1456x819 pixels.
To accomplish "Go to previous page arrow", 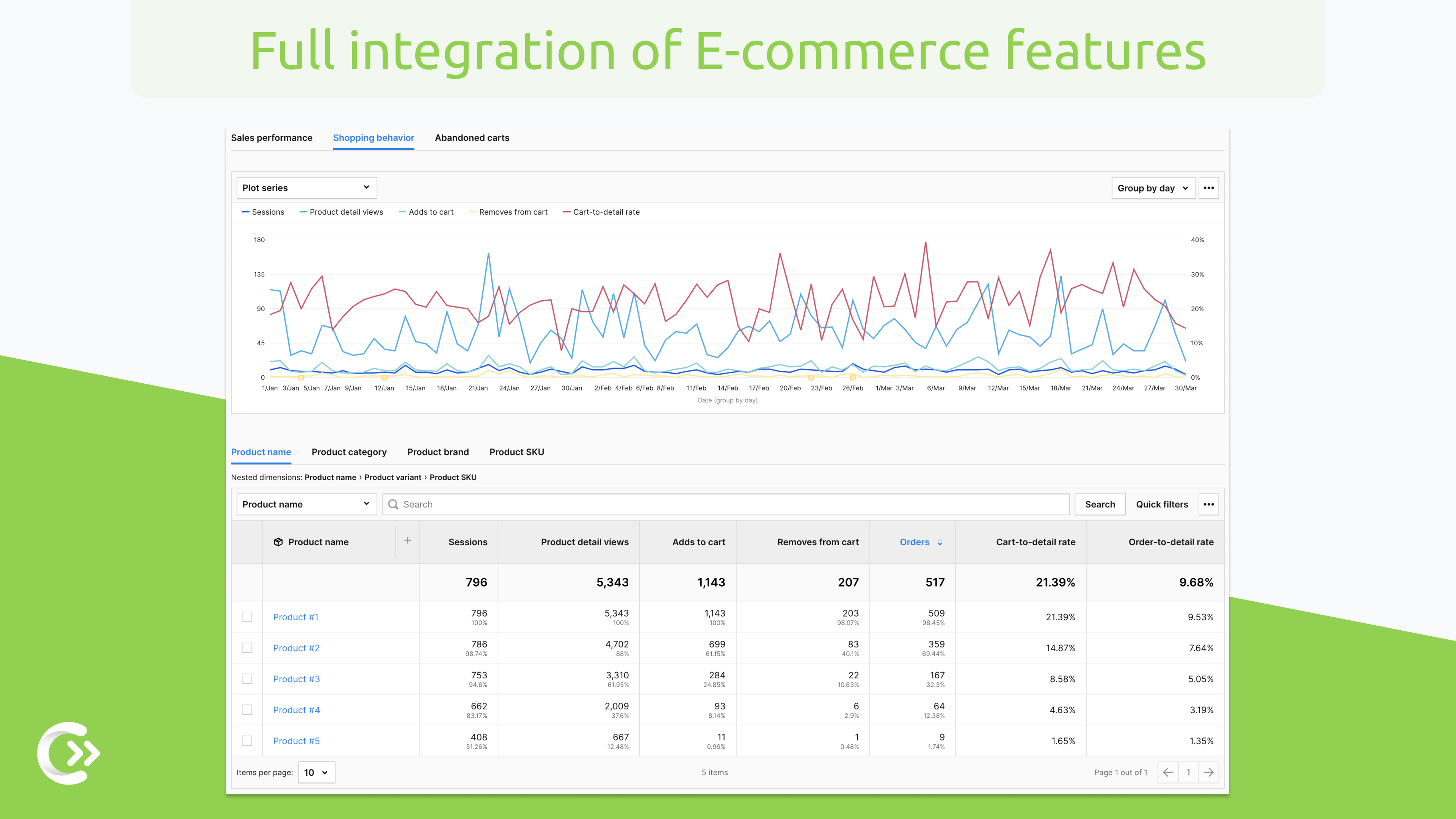I will (x=1168, y=772).
